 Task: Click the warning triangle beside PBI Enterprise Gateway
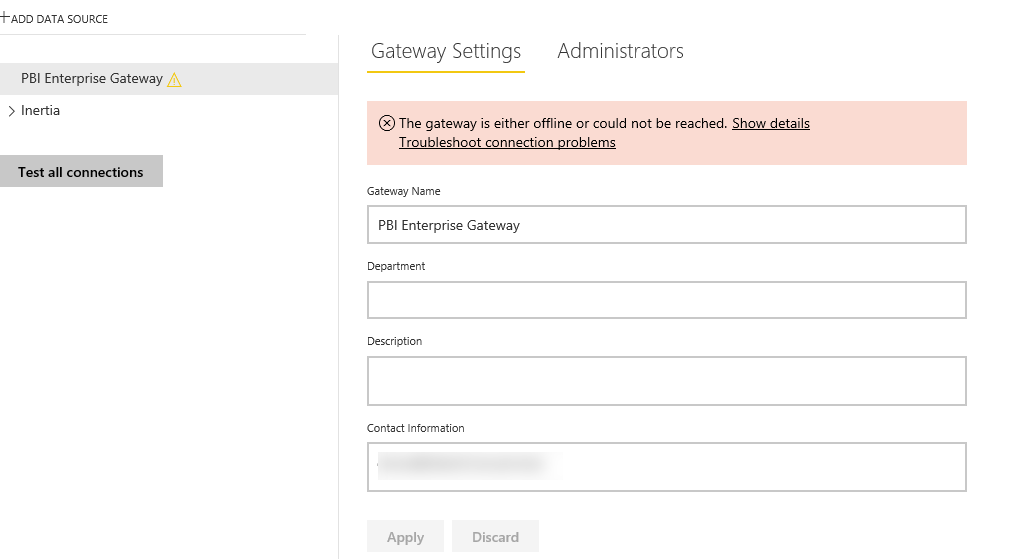click(x=174, y=80)
